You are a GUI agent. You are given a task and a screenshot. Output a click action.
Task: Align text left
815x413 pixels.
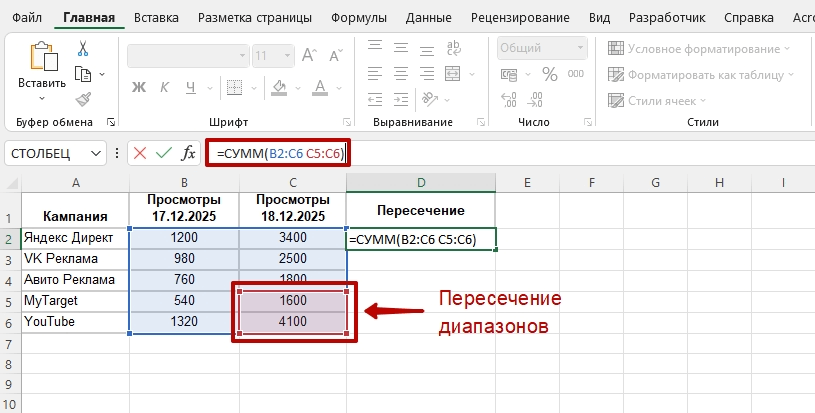375,73
